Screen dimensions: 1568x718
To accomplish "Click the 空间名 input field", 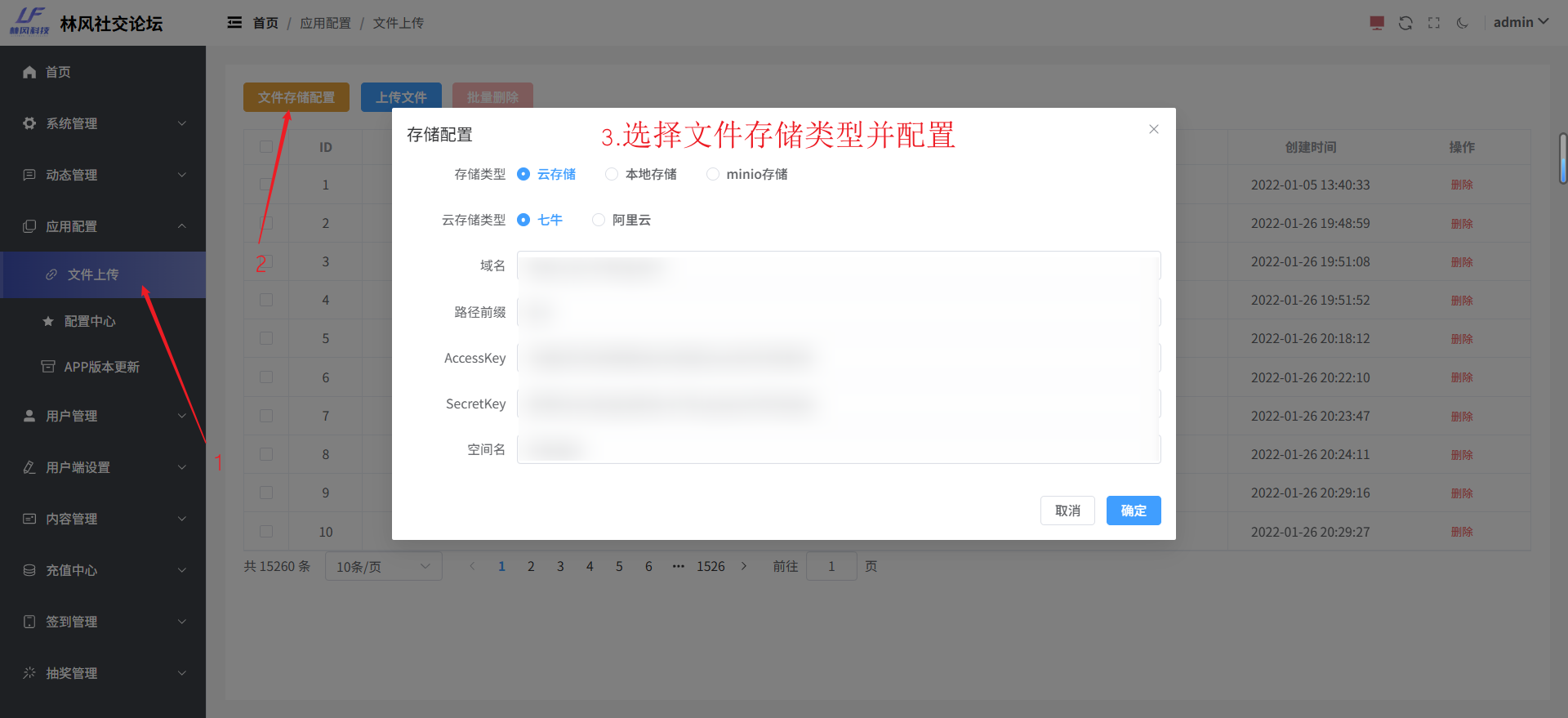I will (x=839, y=449).
